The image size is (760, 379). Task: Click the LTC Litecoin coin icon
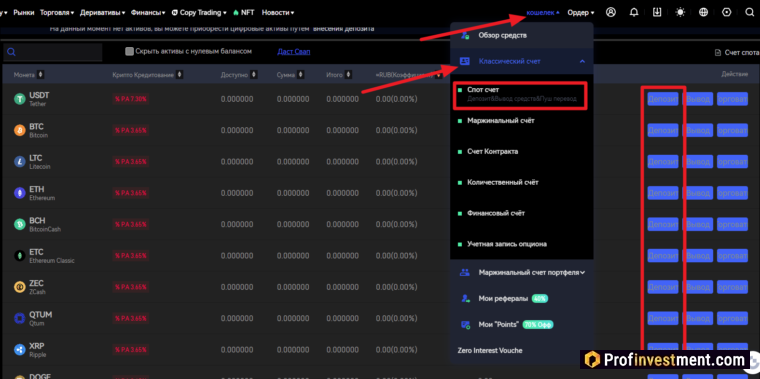[x=19, y=161]
